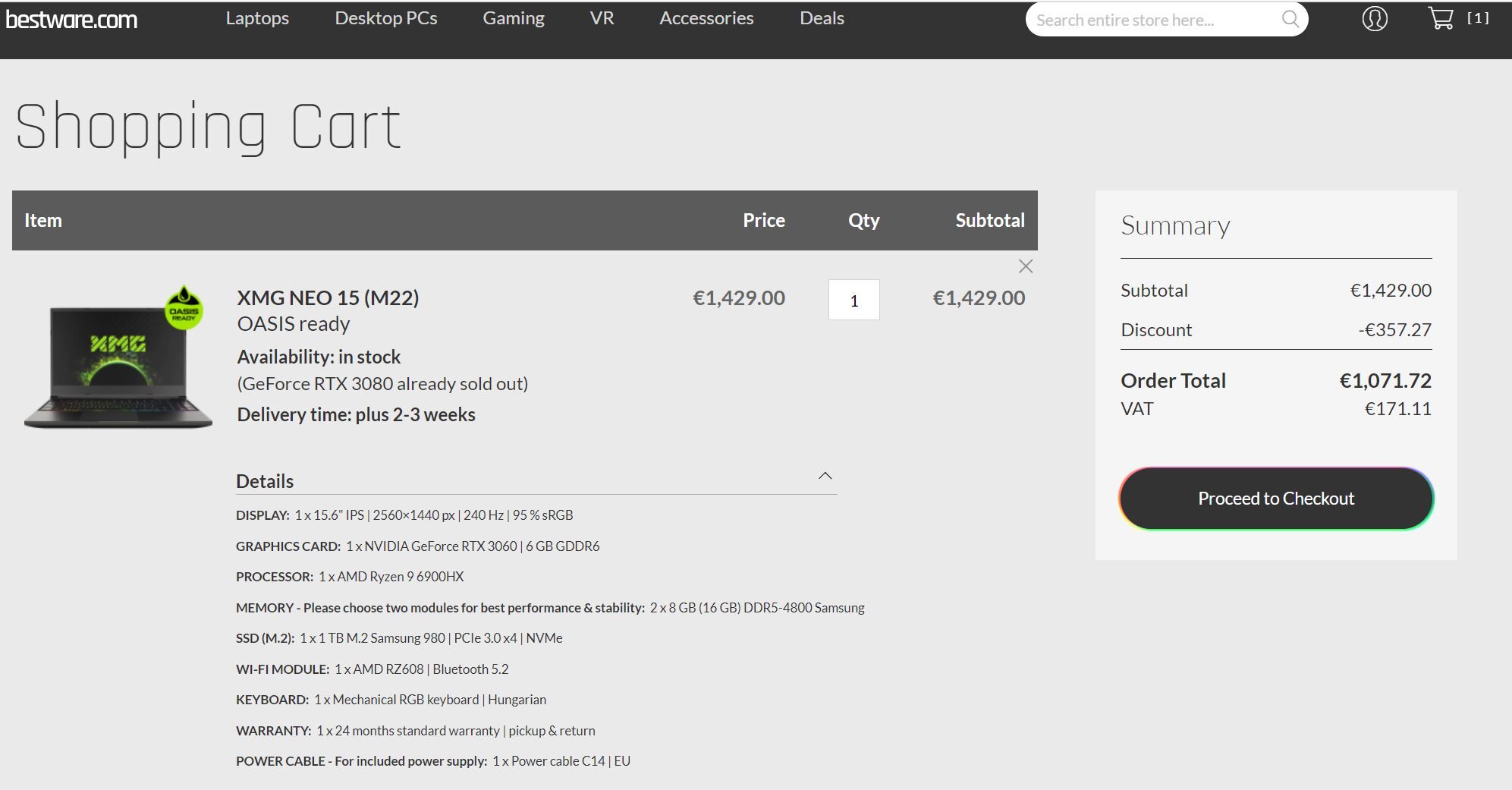Open the Desktop PCs menu
This screenshot has width=1512, height=790.
coord(386,18)
